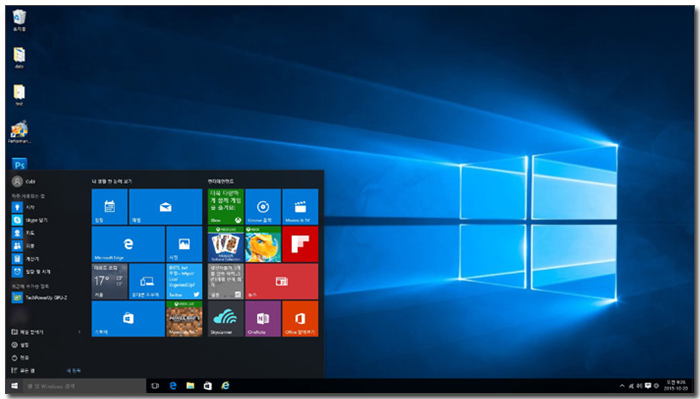700x399 pixels.
Task: Open the Action Center notifications icon
Action: 648,386
